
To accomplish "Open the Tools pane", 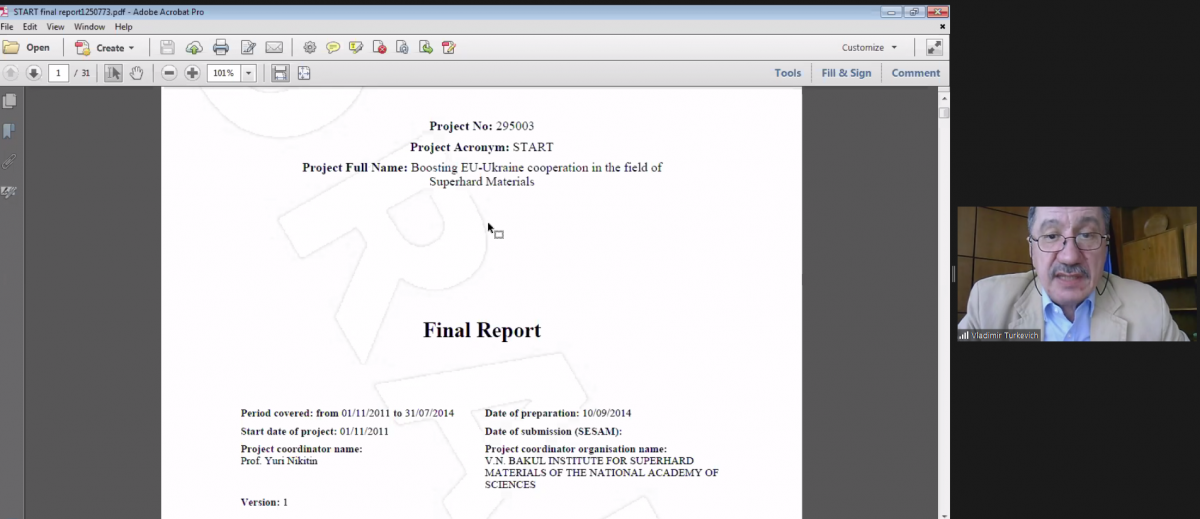I will pyautogui.click(x=788, y=73).
